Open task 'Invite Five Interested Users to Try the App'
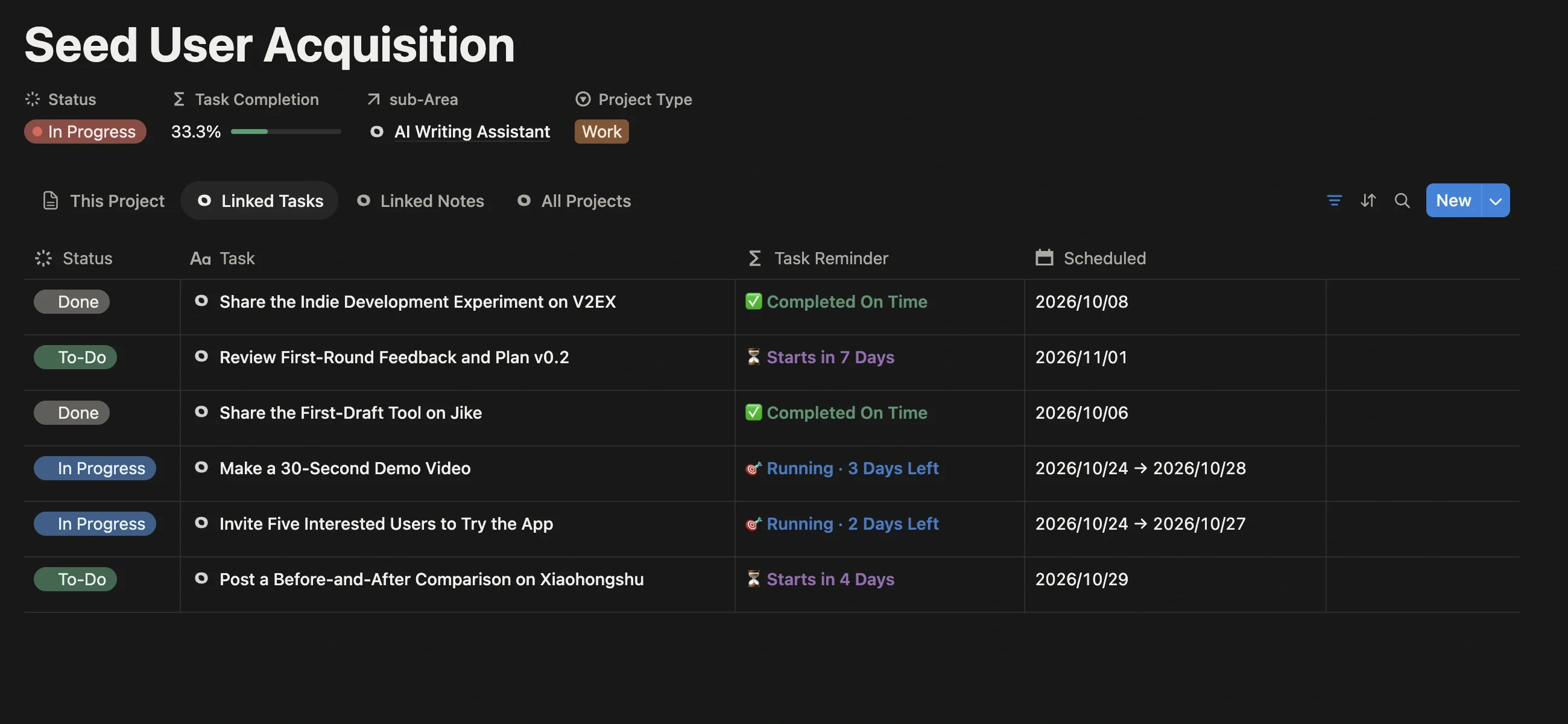This screenshot has height=724, width=1568. [x=386, y=523]
